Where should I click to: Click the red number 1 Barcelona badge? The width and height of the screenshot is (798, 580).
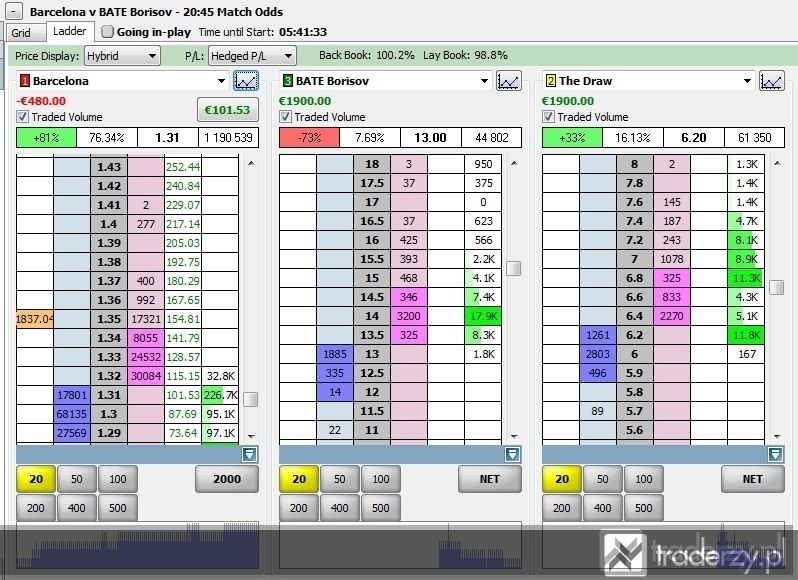point(24,81)
